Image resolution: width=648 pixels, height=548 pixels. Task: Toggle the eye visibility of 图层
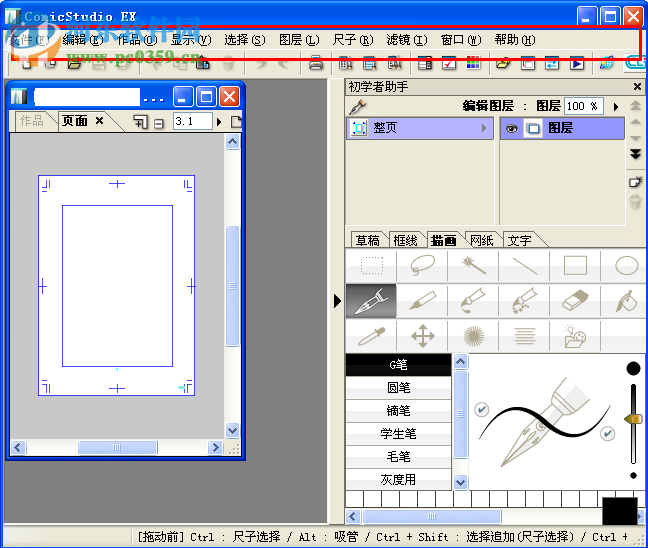click(x=512, y=129)
